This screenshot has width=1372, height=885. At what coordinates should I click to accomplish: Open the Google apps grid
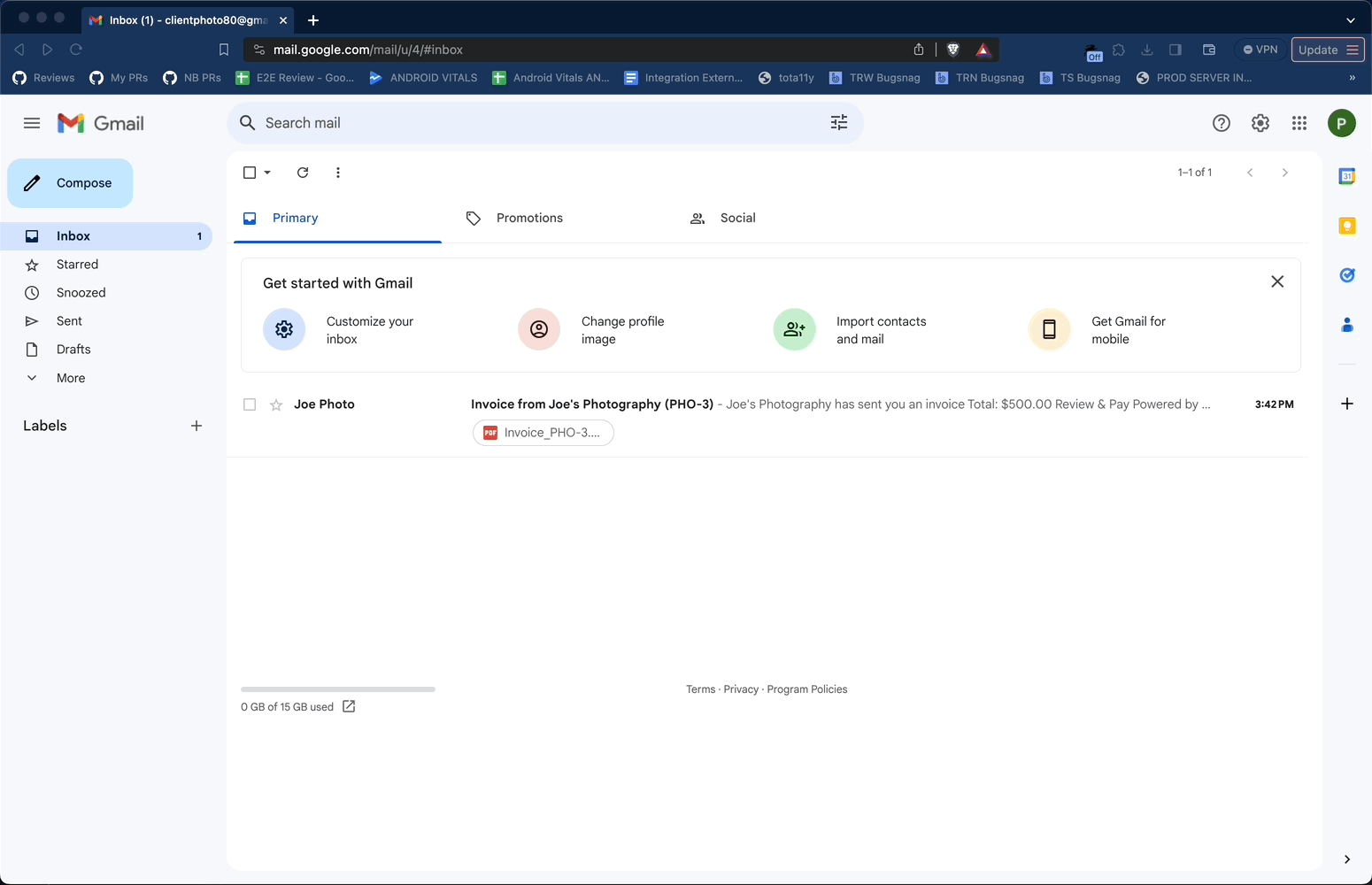1299,123
